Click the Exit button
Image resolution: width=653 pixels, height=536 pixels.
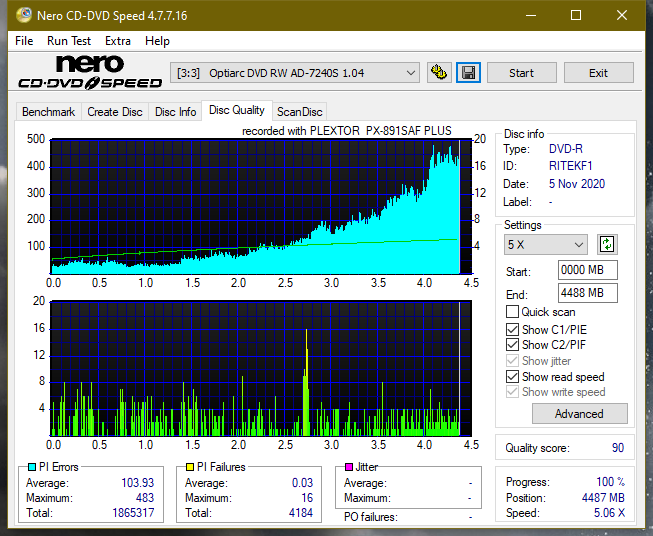[x=598, y=73]
